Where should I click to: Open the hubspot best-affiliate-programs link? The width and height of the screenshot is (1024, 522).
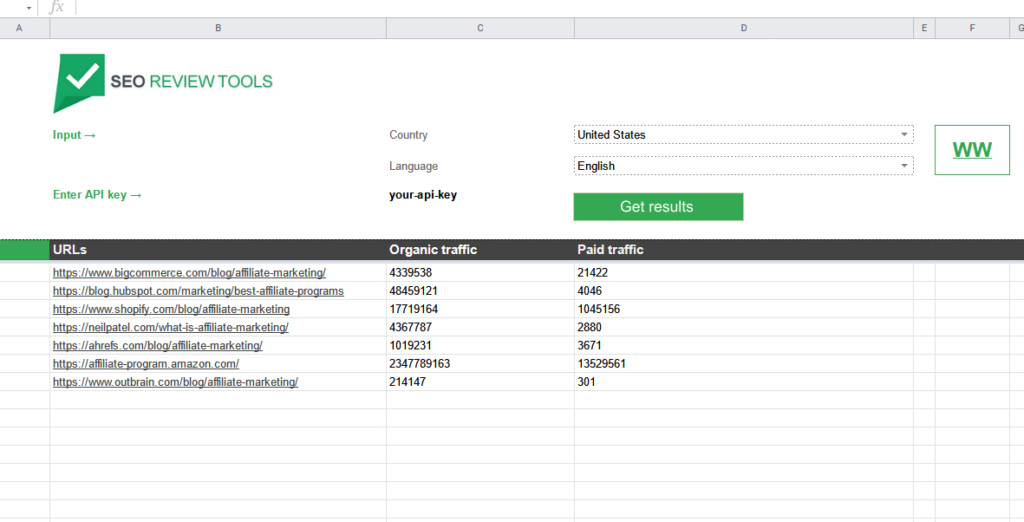pos(198,291)
